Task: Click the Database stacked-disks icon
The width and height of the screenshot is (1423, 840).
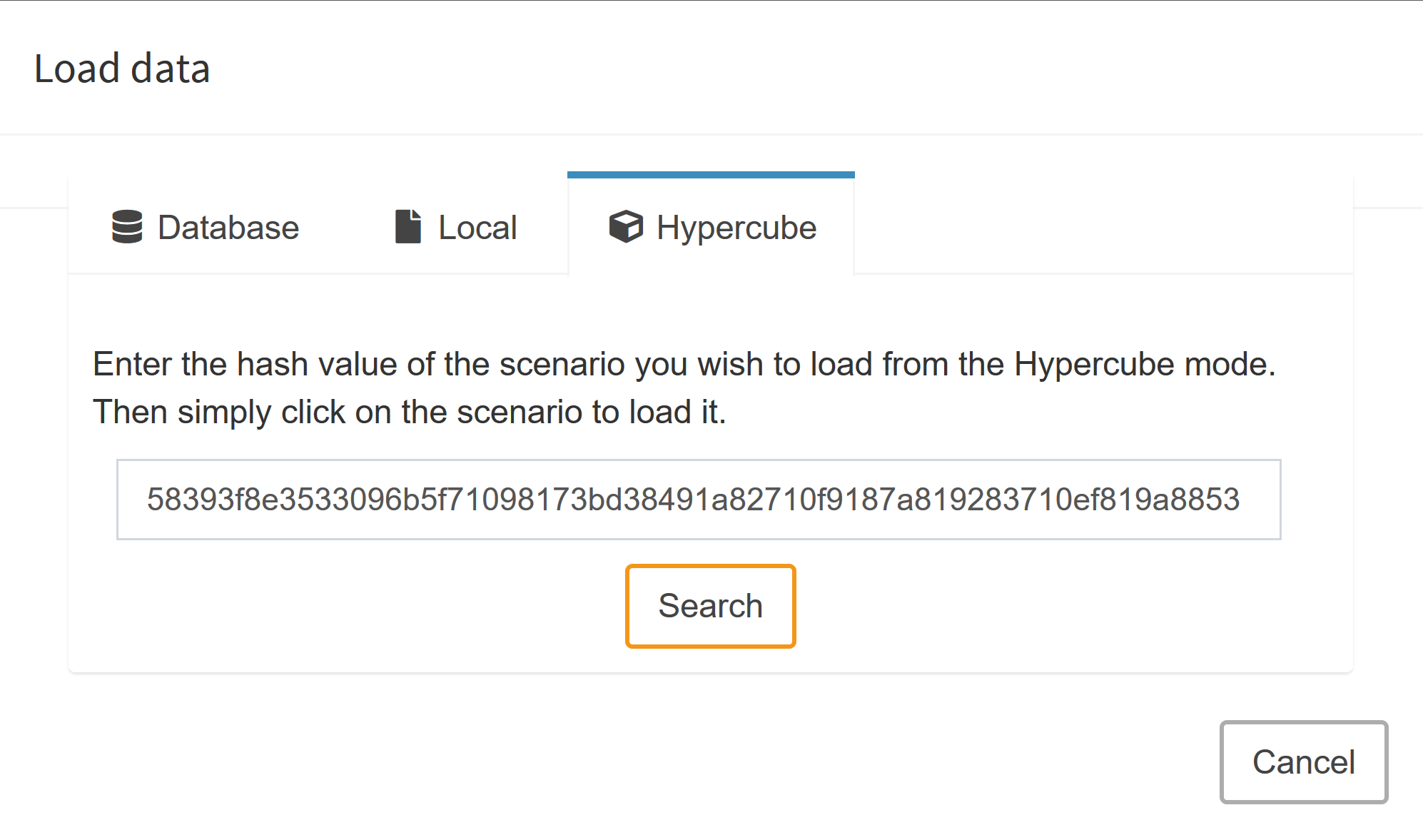Action: click(x=127, y=227)
